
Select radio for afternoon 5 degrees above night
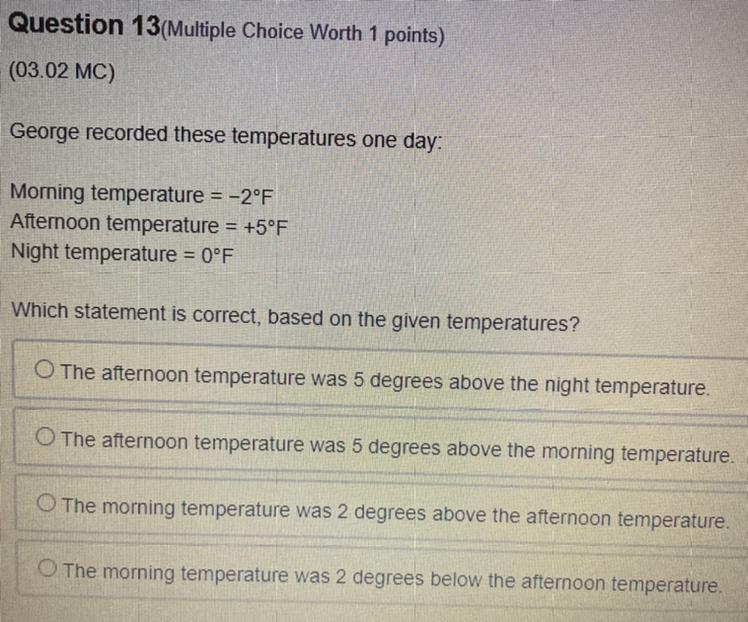[44, 369]
